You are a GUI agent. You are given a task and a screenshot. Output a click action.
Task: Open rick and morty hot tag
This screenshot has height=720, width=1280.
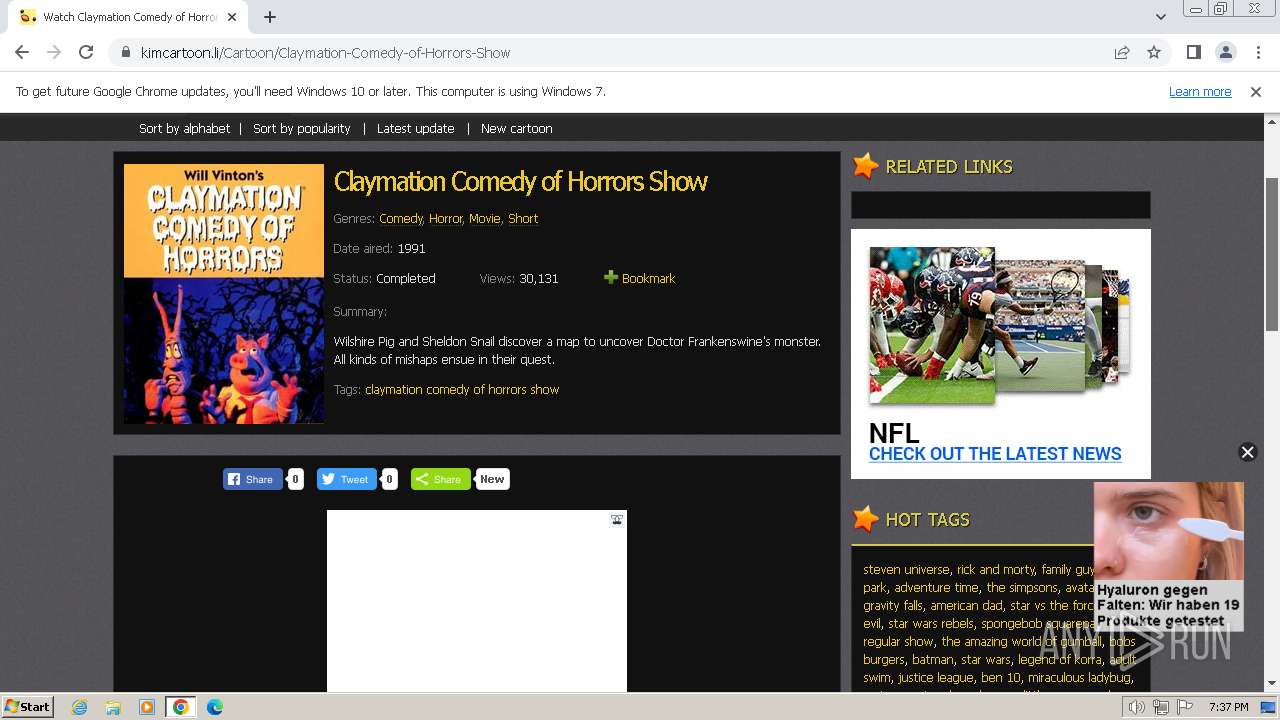[996, 569]
